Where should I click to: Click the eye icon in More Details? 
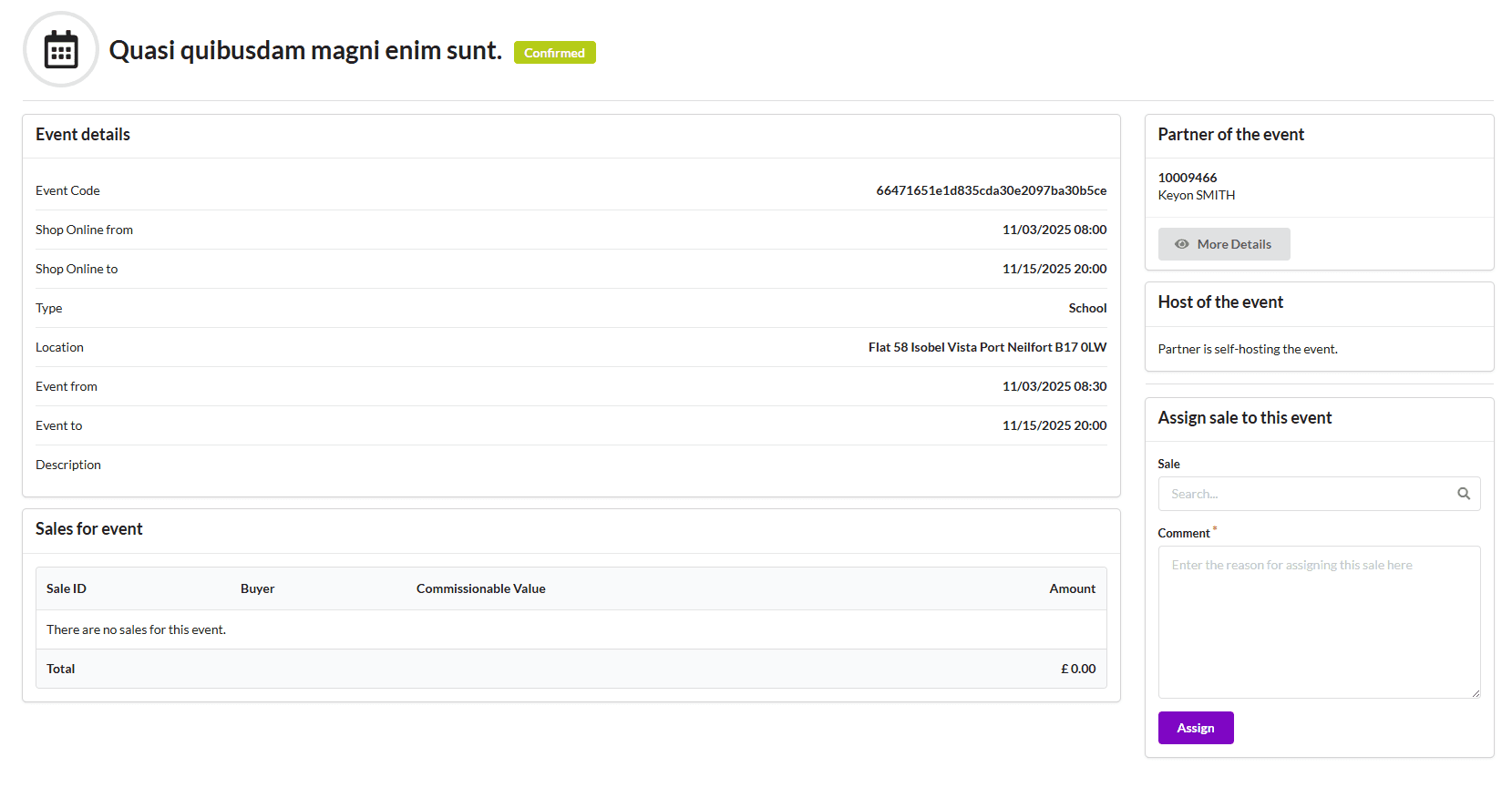[x=1181, y=244]
